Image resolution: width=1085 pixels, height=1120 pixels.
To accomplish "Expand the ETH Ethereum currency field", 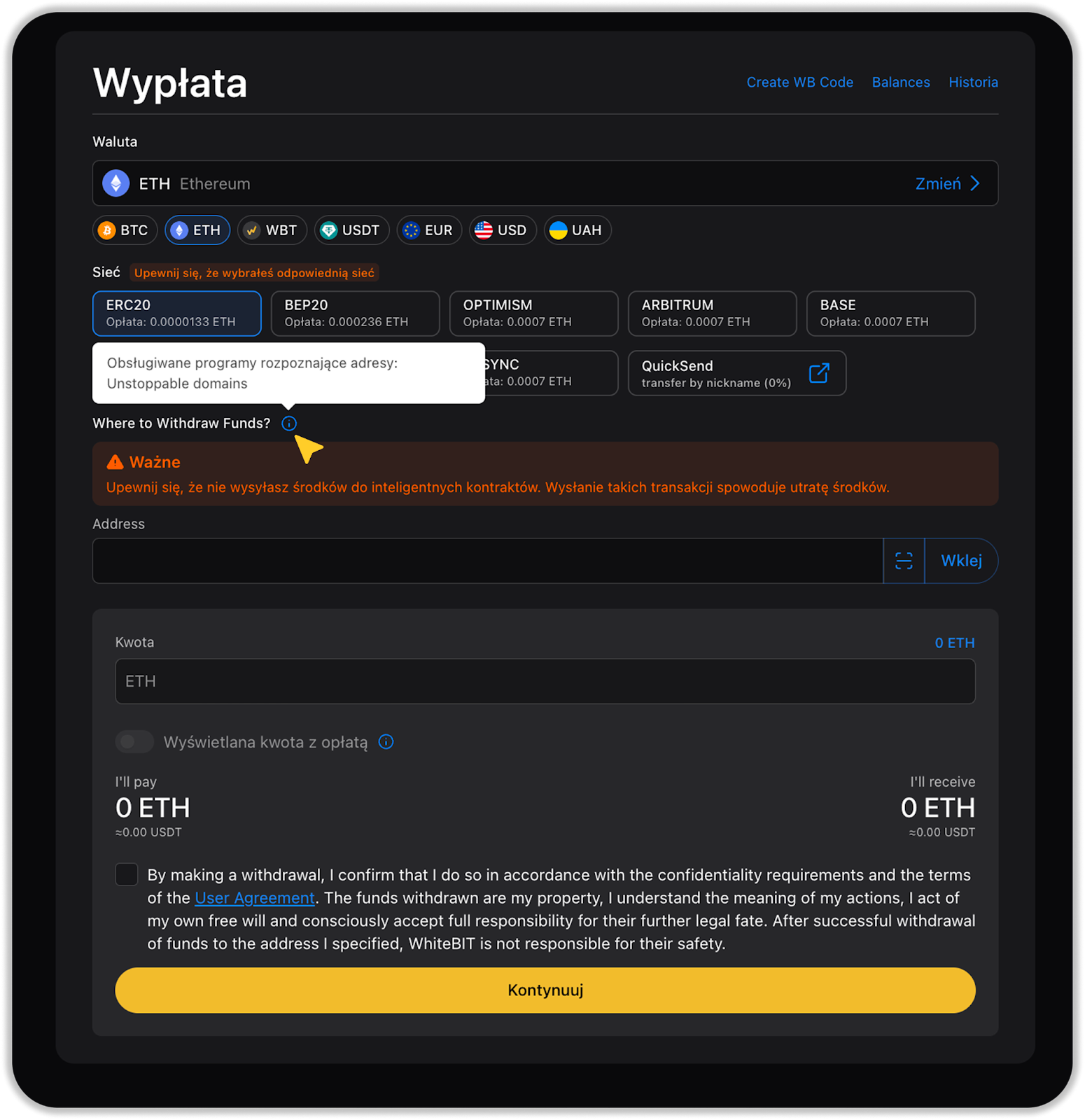I will 545,183.
